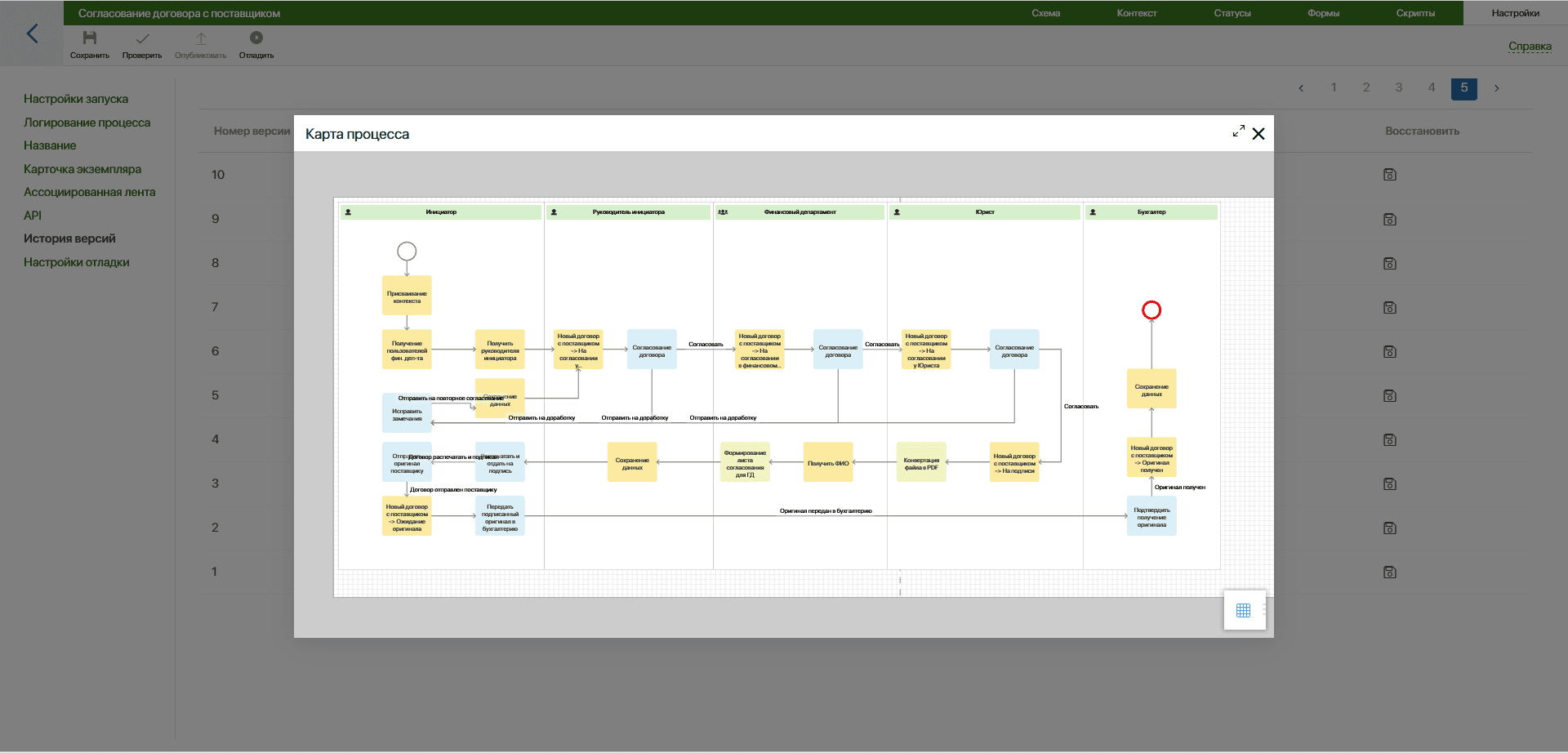Toggle the grid display button

coord(1243,610)
